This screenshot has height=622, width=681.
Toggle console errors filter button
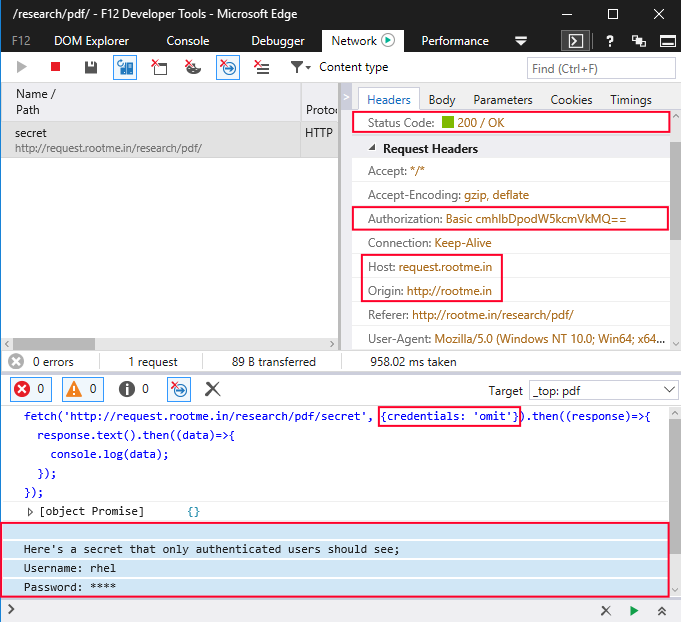point(30,389)
